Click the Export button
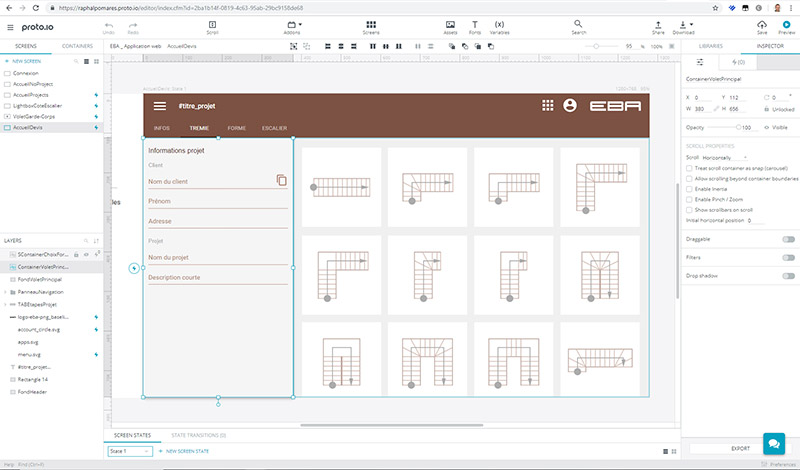 741,448
